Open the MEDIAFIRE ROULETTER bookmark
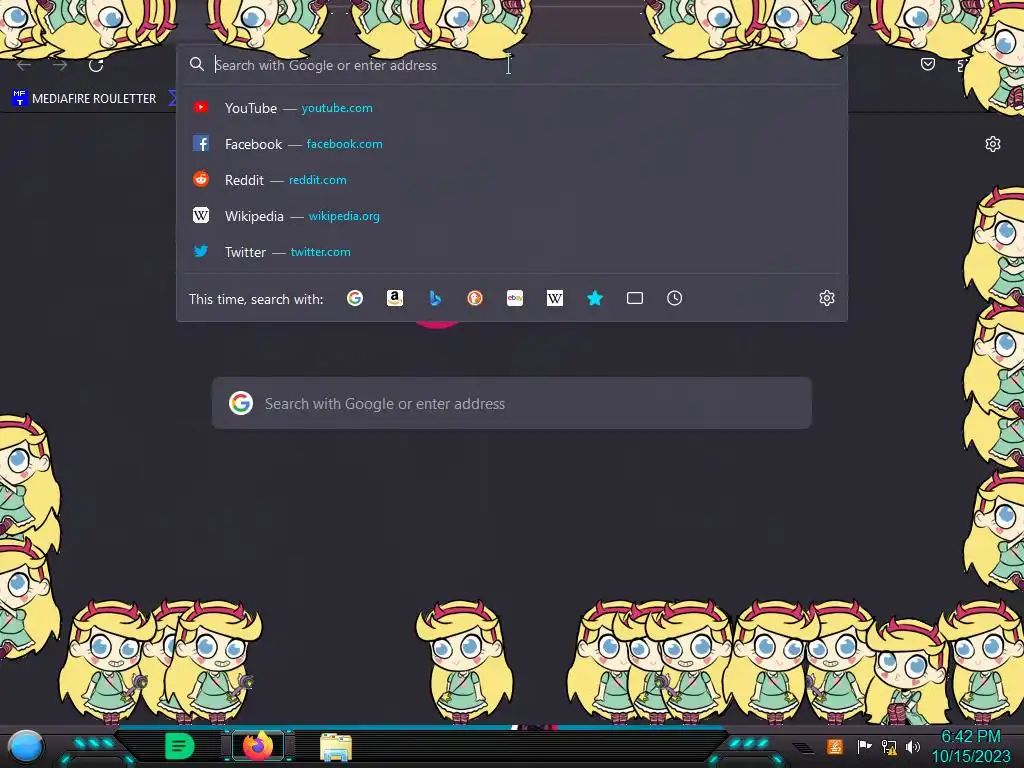The height and width of the screenshot is (768, 1024). click(x=84, y=99)
